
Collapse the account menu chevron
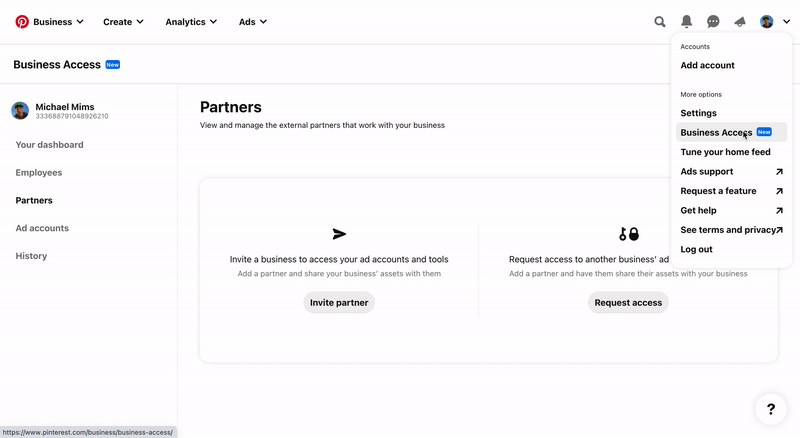click(786, 21)
